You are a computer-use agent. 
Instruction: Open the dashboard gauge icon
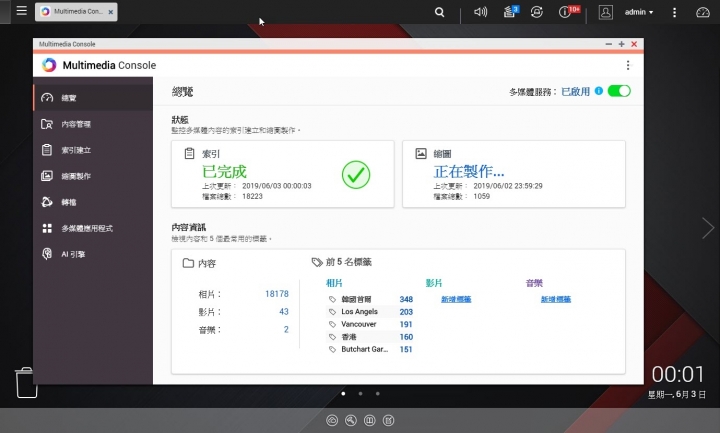pos(703,12)
